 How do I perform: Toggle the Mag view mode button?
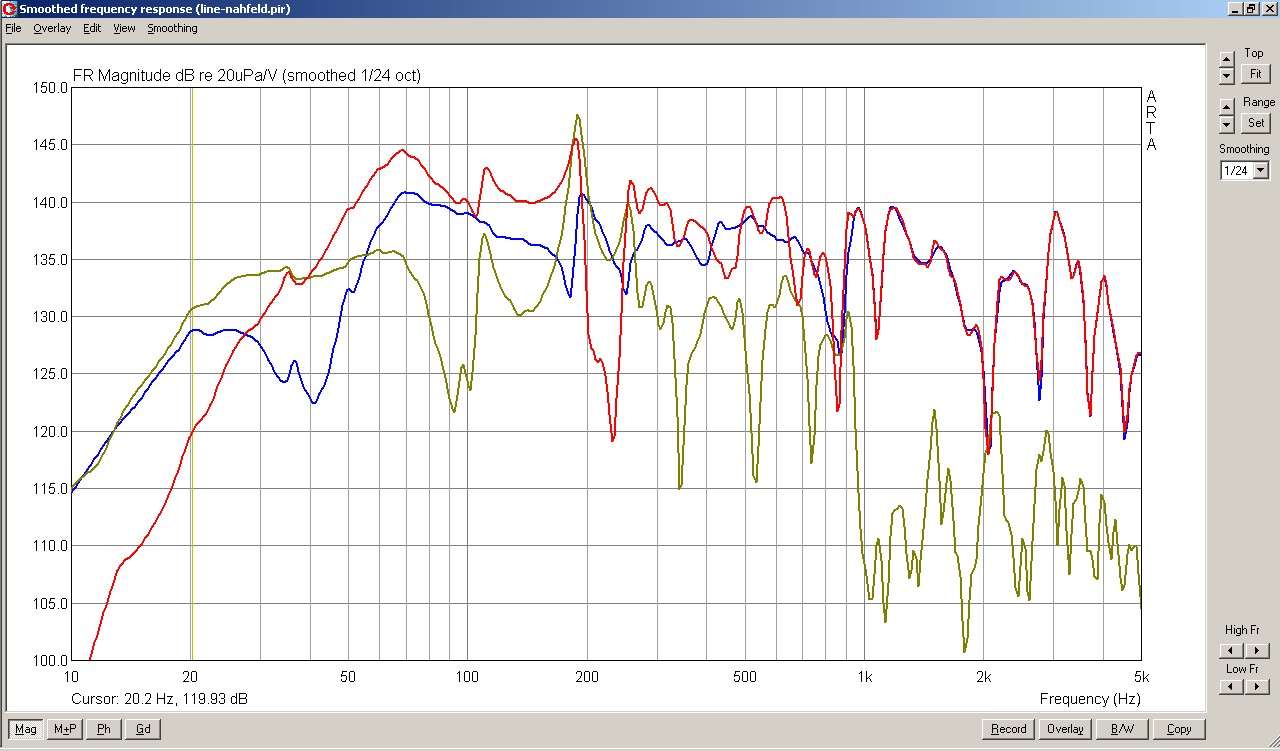26,729
